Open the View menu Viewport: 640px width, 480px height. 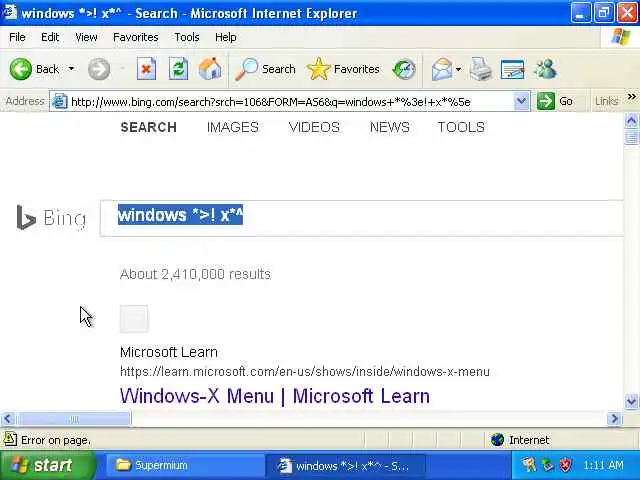pos(86,37)
